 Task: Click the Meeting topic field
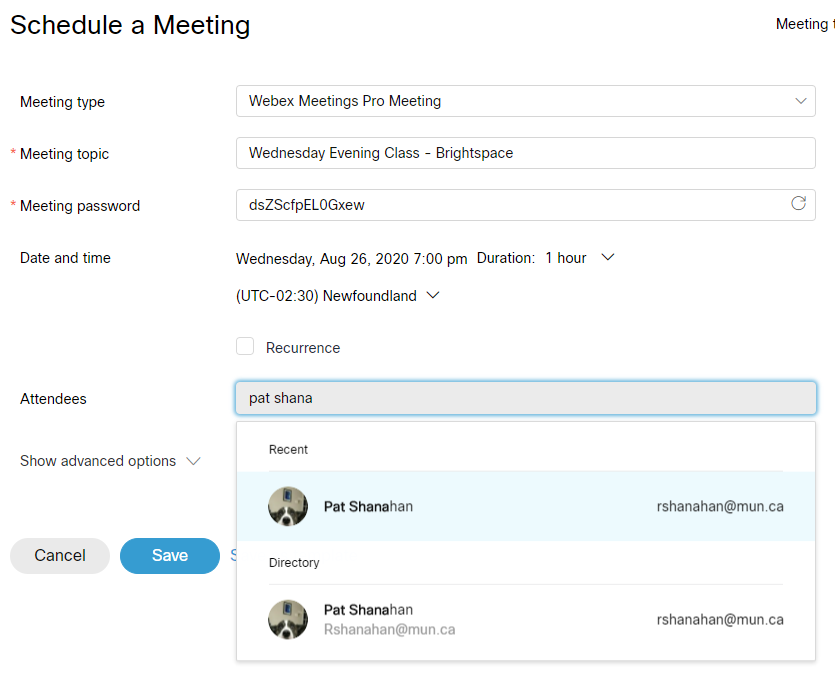click(x=526, y=153)
